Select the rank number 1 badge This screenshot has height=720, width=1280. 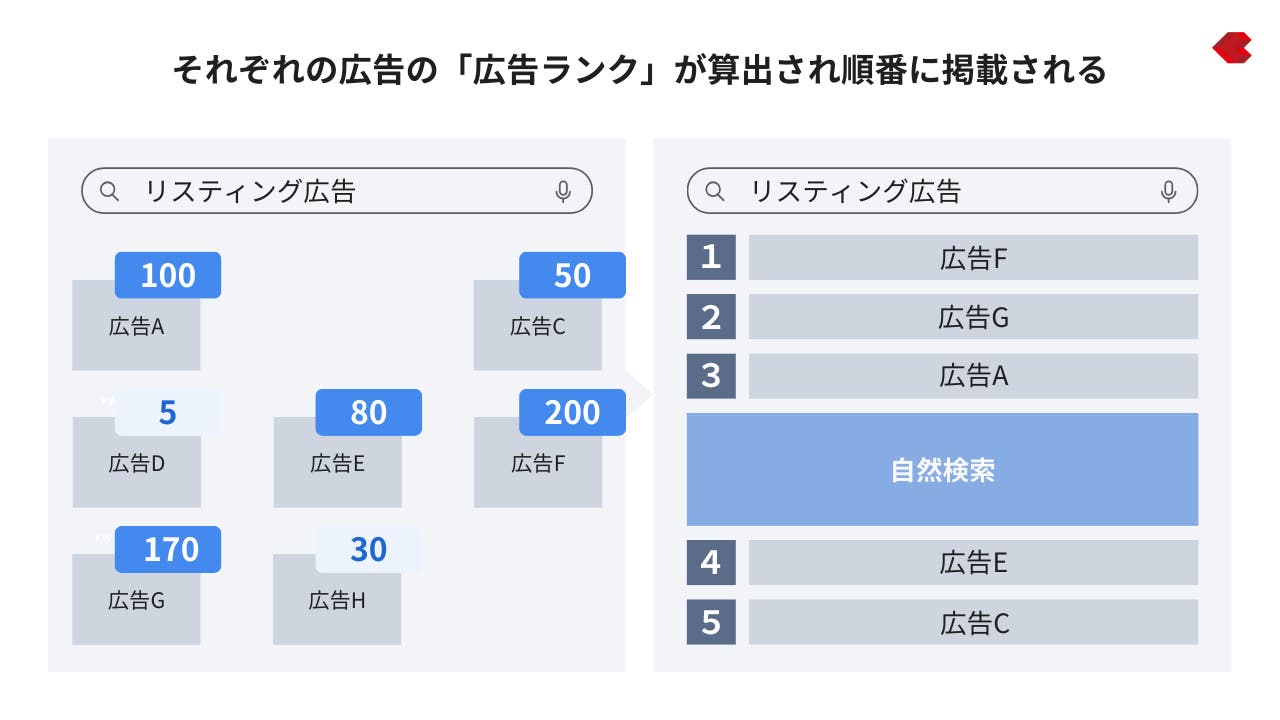point(711,257)
